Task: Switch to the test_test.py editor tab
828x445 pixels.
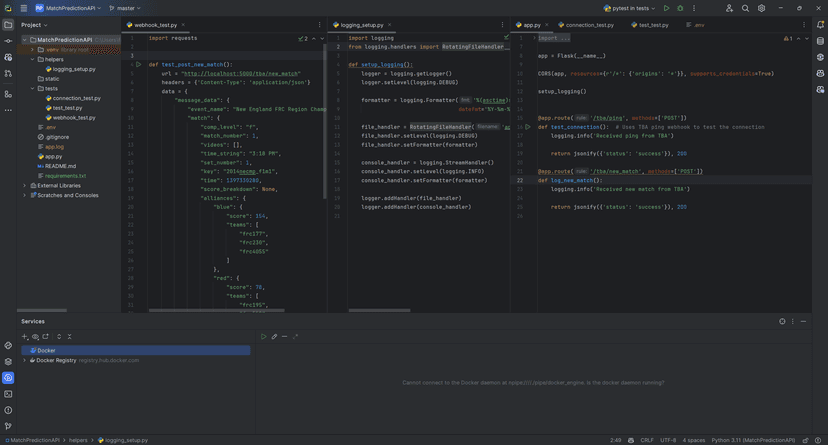Action: [653, 25]
